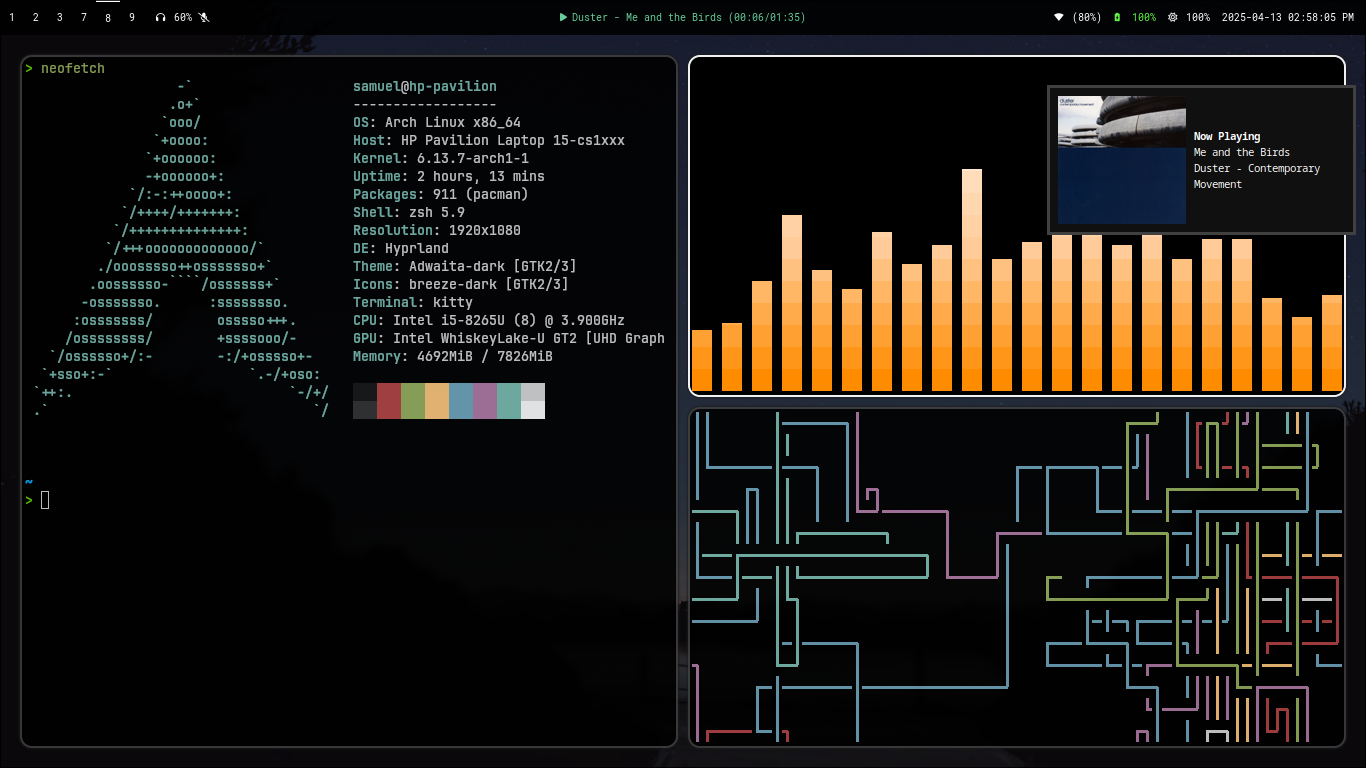Click the Uptime: 2 hours, 13 mins line
Image resolution: width=1366 pixels, height=768 pixels.
(x=449, y=176)
